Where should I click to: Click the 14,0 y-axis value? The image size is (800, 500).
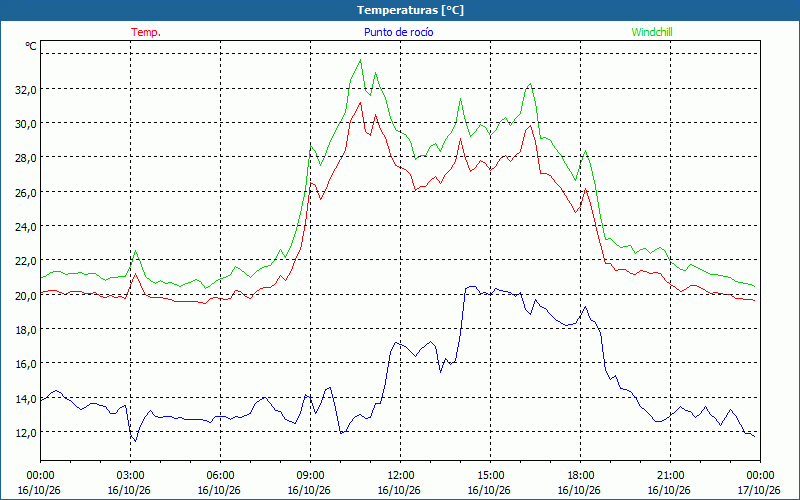(26, 398)
